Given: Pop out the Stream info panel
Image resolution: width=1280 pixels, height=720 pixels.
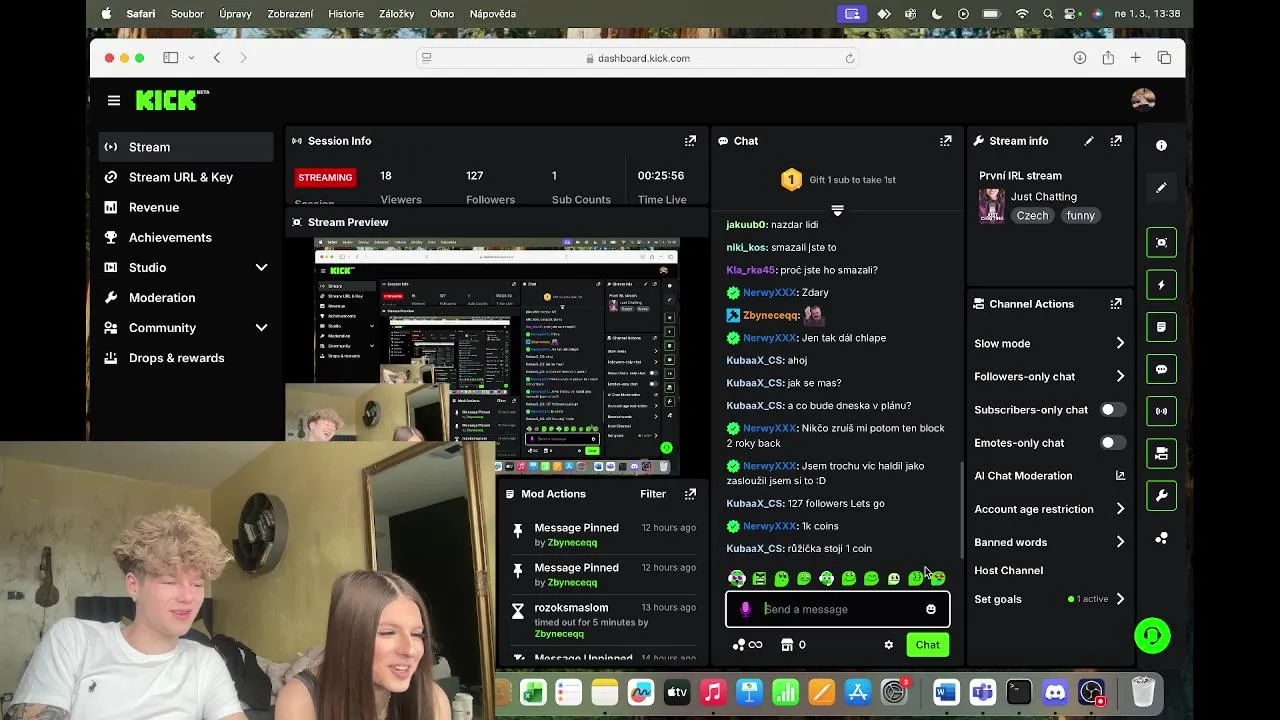Looking at the screenshot, I should pos(1116,141).
